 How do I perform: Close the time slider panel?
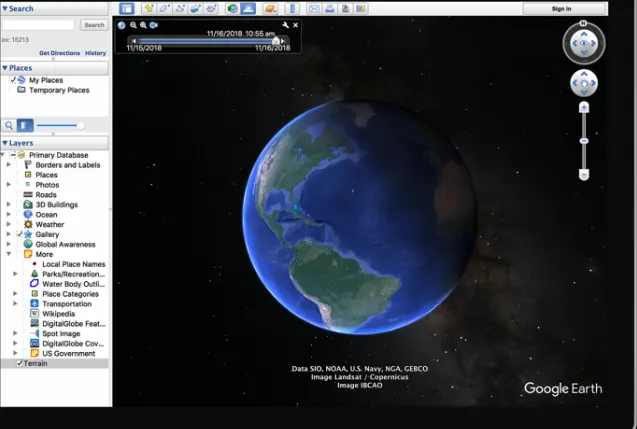click(x=296, y=25)
